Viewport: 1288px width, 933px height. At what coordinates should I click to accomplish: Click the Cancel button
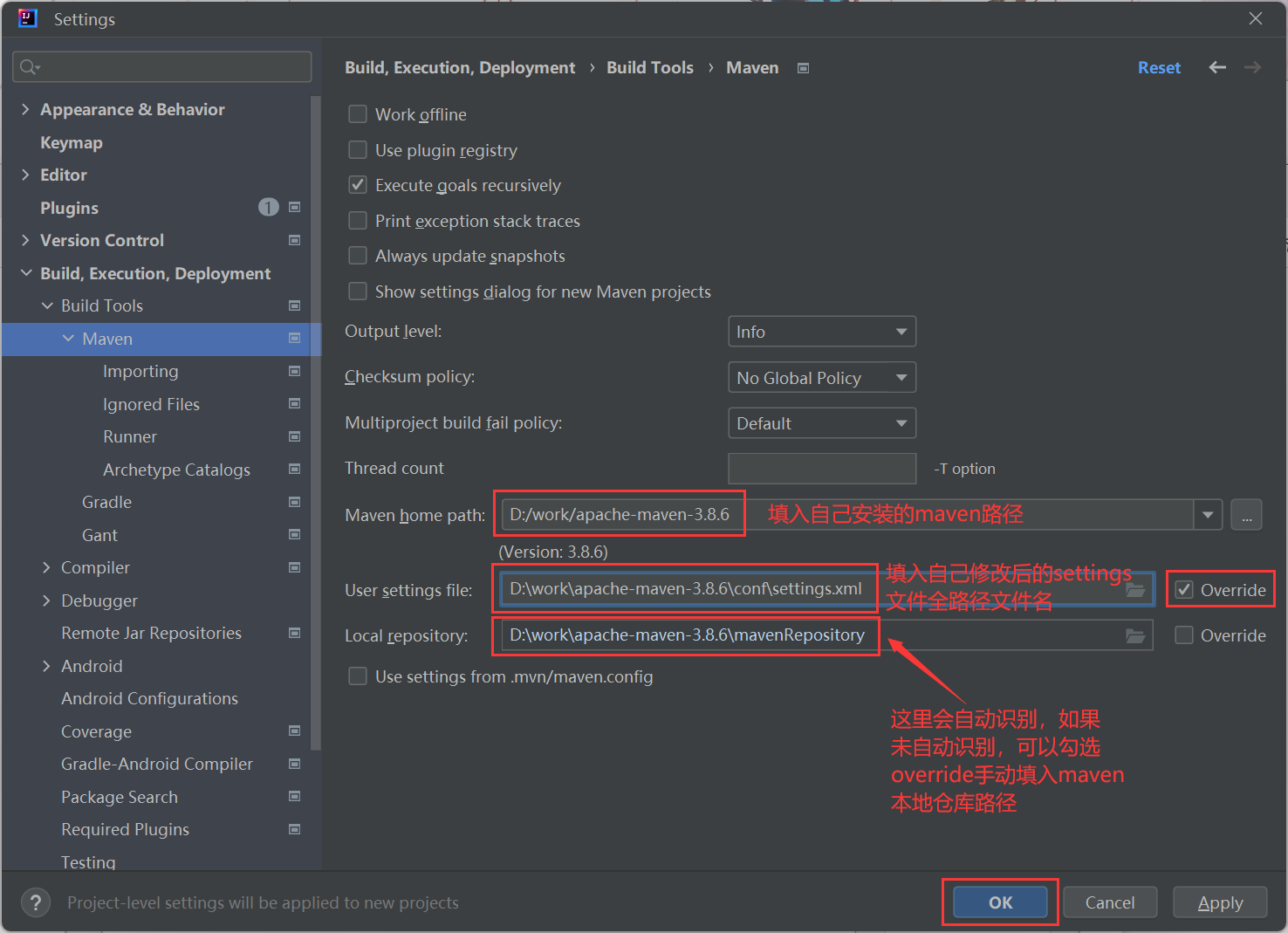1110,902
